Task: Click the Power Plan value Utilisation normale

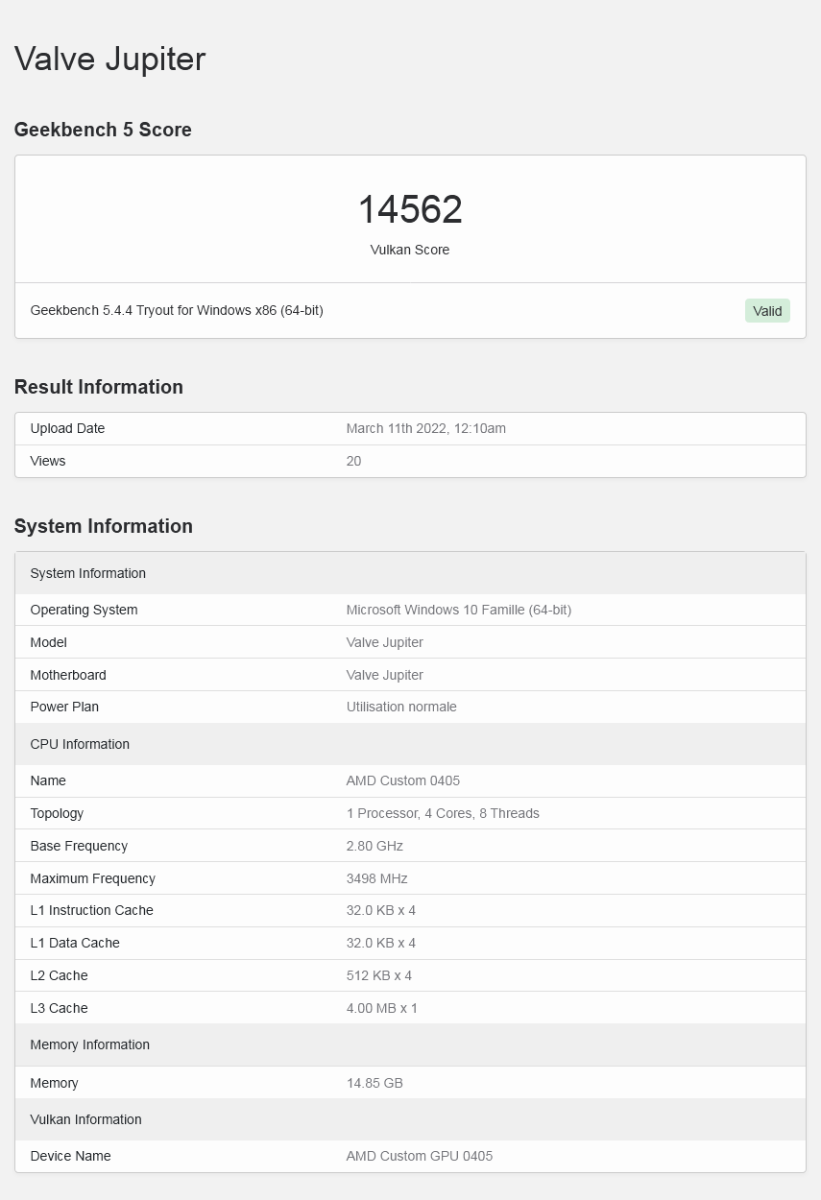Action: tap(401, 707)
